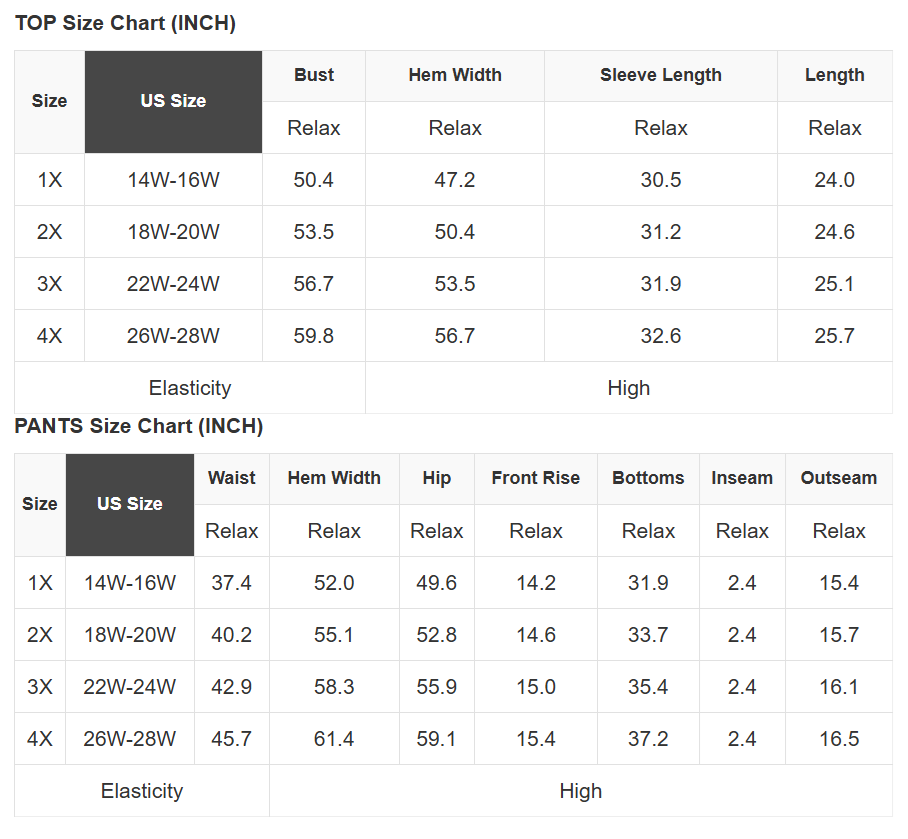This screenshot has height=839, width=908.
Task: Click the Waist column header
Action: (232, 478)
